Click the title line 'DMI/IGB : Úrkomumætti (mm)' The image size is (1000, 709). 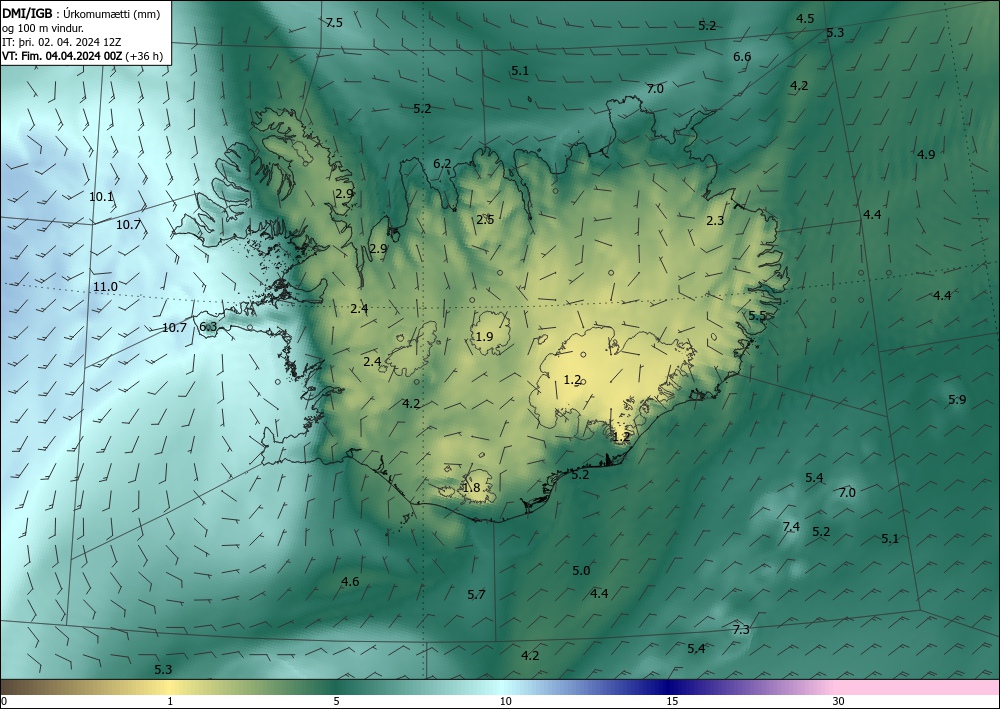(x=81, y=13)
